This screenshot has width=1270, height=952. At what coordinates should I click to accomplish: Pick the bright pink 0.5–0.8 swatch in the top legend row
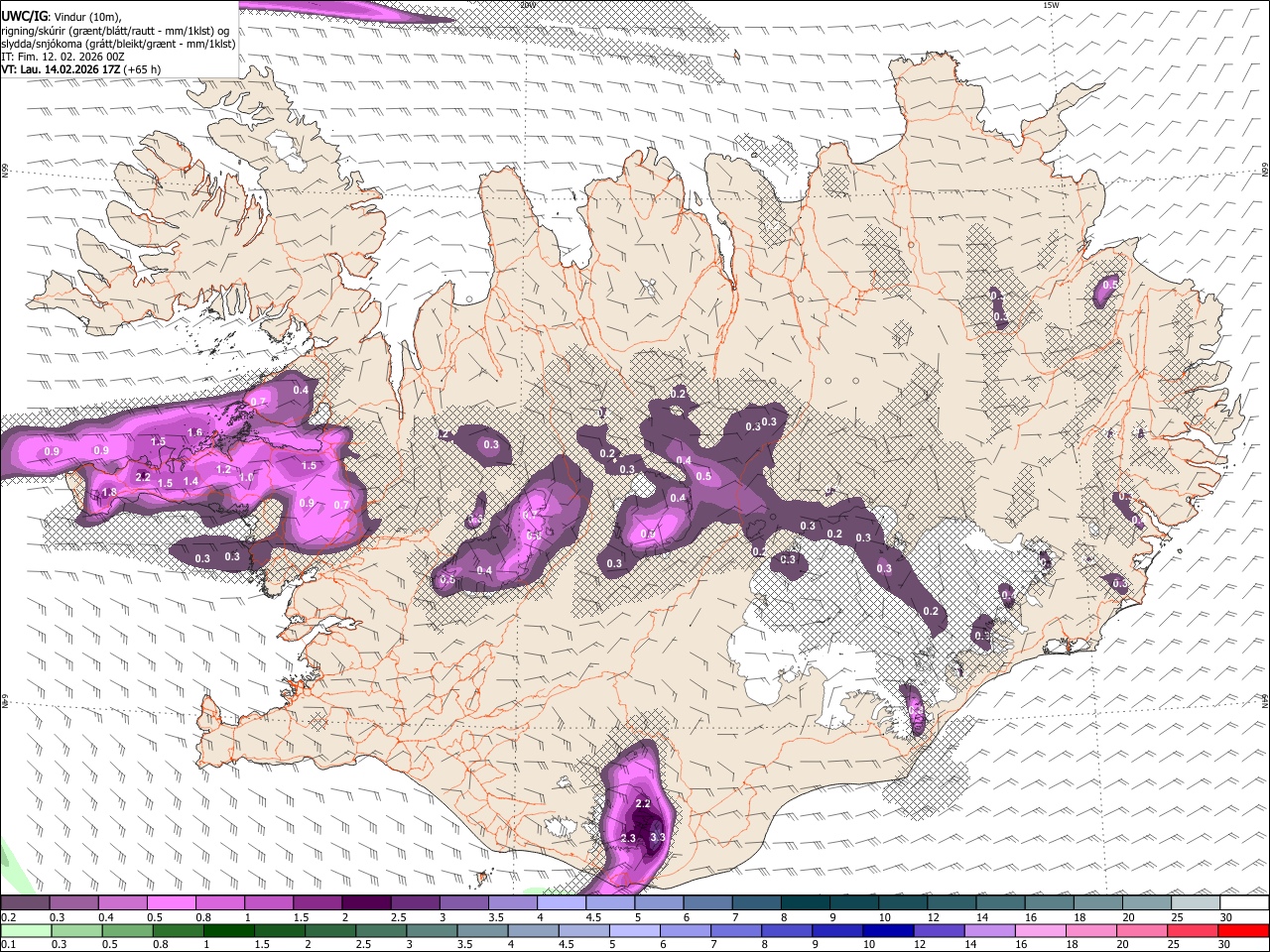(x=171, y=902)
